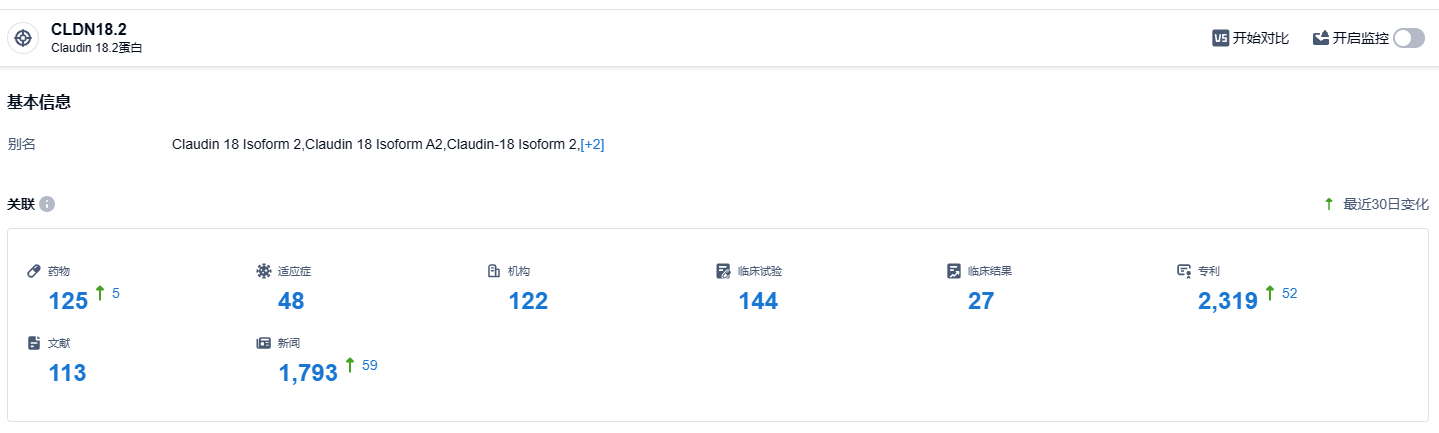This screenshot has width=1439, height=433.
Task: Click the patent certificate icon
Action: [x=1184, y=271]
